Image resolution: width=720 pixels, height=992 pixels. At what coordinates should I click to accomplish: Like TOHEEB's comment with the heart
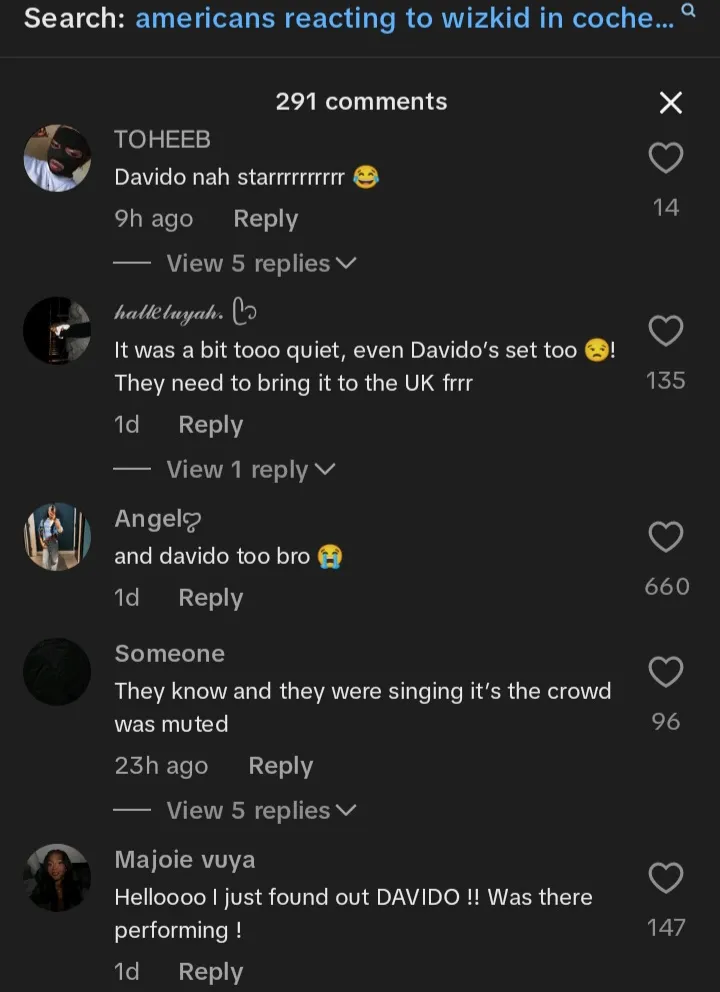tap(666, 158)
